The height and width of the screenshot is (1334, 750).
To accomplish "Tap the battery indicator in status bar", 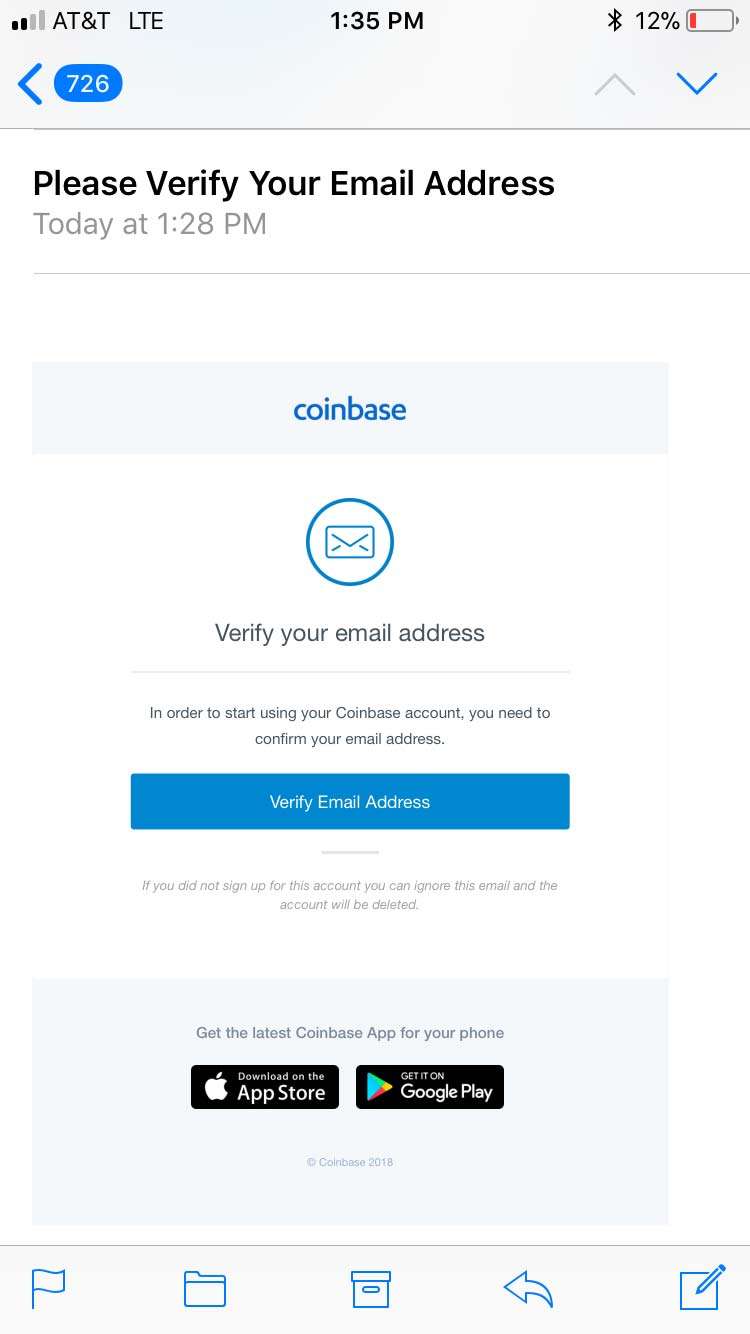I will pos(710,21).
